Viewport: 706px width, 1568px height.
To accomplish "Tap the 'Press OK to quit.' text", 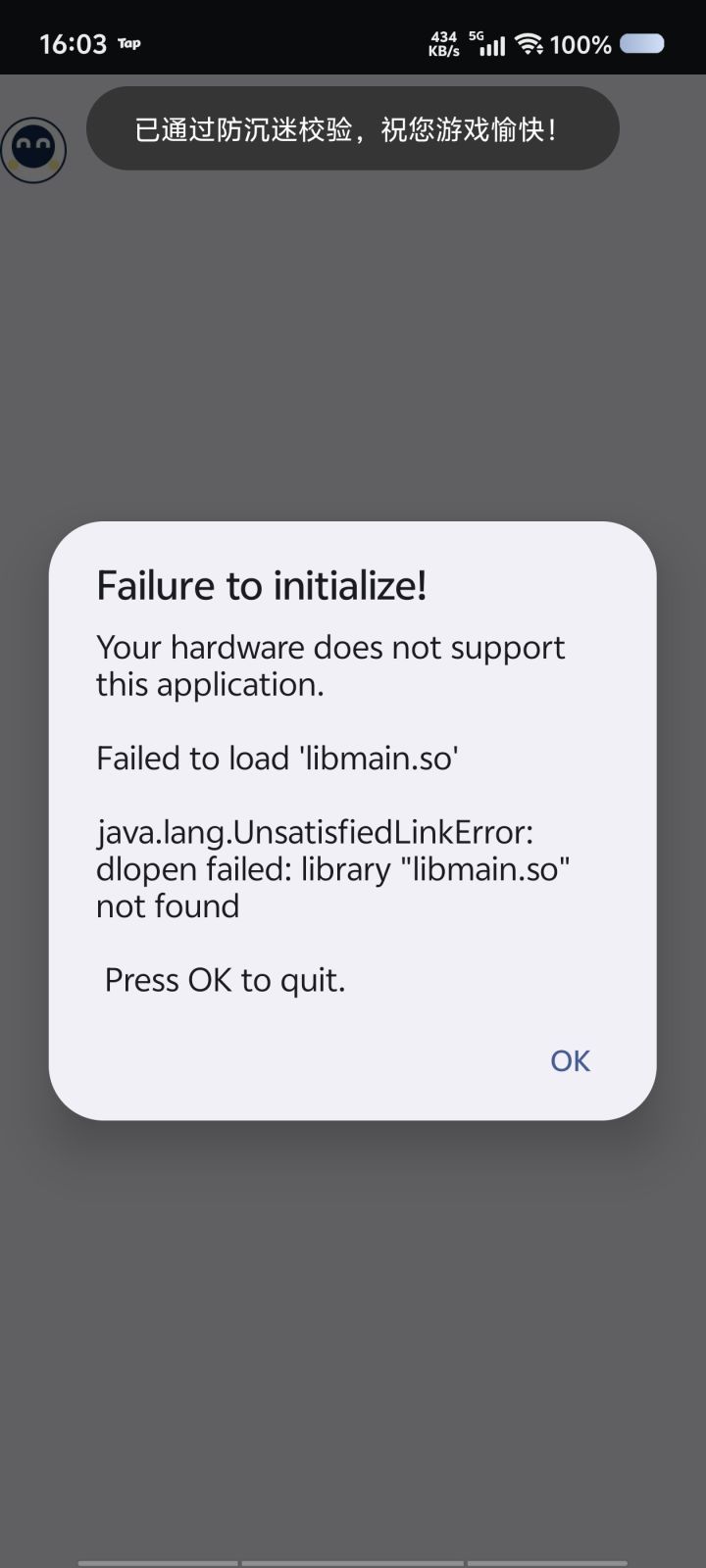I will pyautogui.click(x=225, y=980).
